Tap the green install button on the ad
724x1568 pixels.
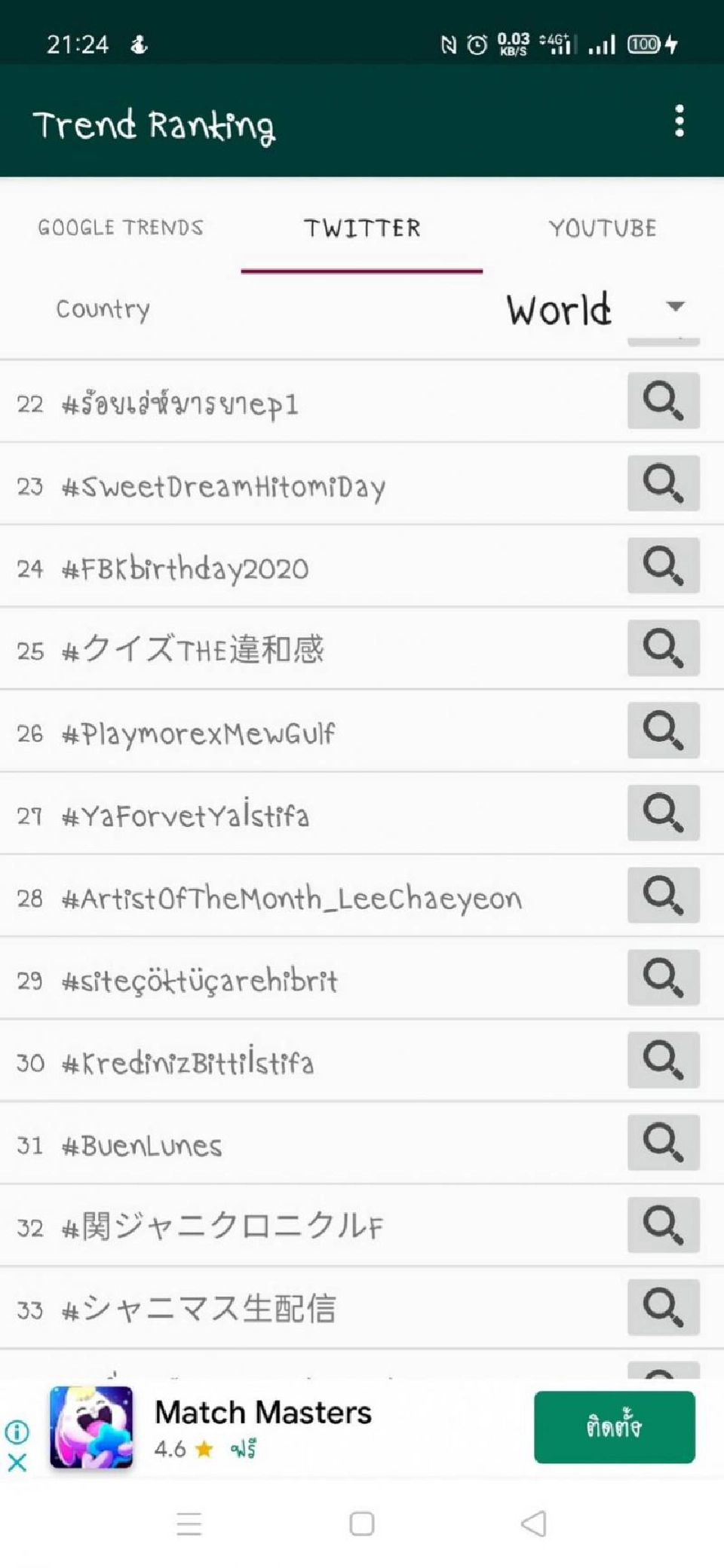[x=614, y=1427]
